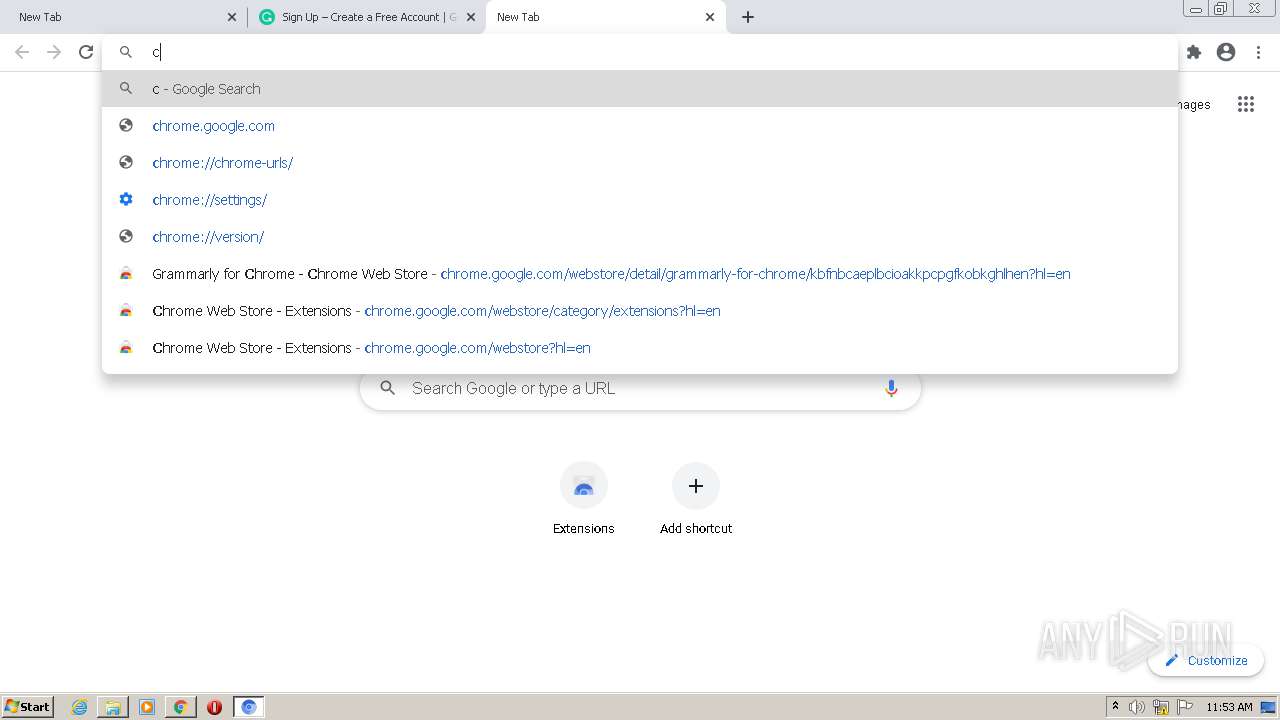The height and width of the screenshot is (720, 1280).
Task: Select chrome://version/ suggestion
Action: pos(640,236)
